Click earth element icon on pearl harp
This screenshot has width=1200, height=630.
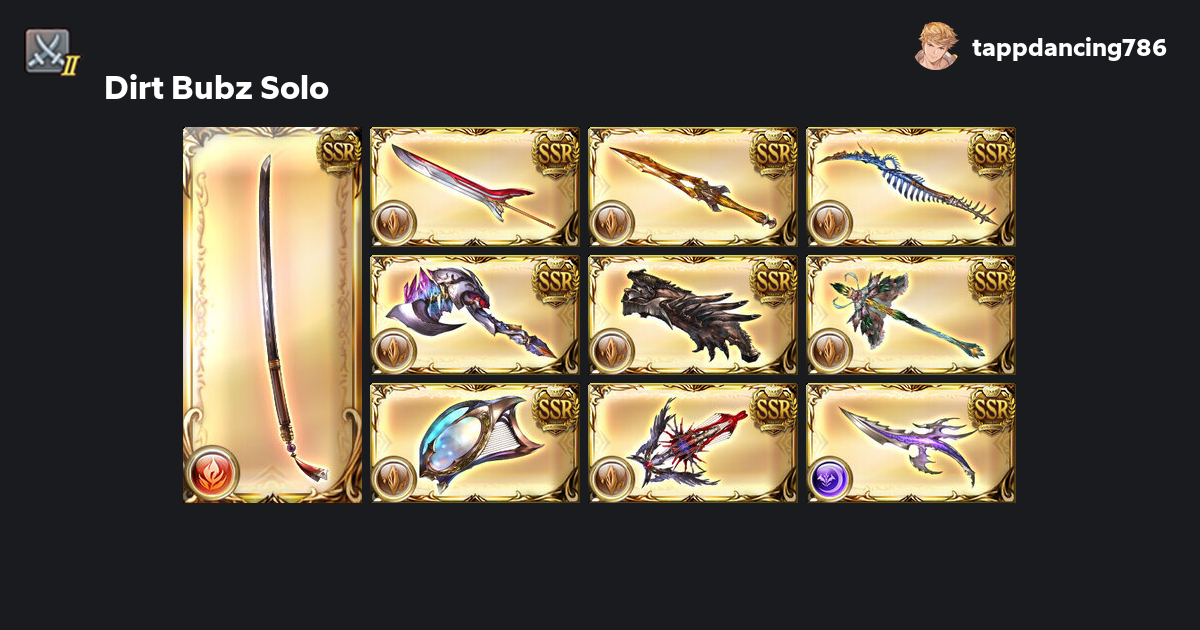click(x=394, y=478)
